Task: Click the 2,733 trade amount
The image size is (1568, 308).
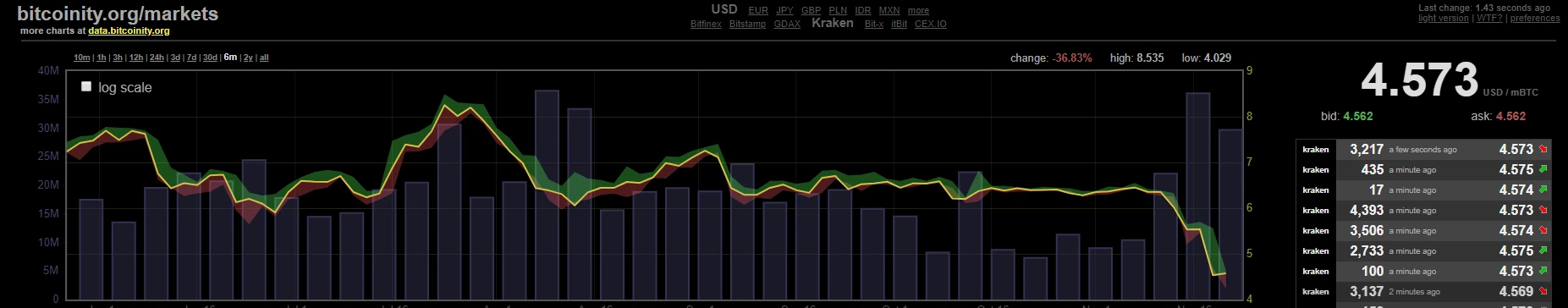Action: [x=1367, y=250]
